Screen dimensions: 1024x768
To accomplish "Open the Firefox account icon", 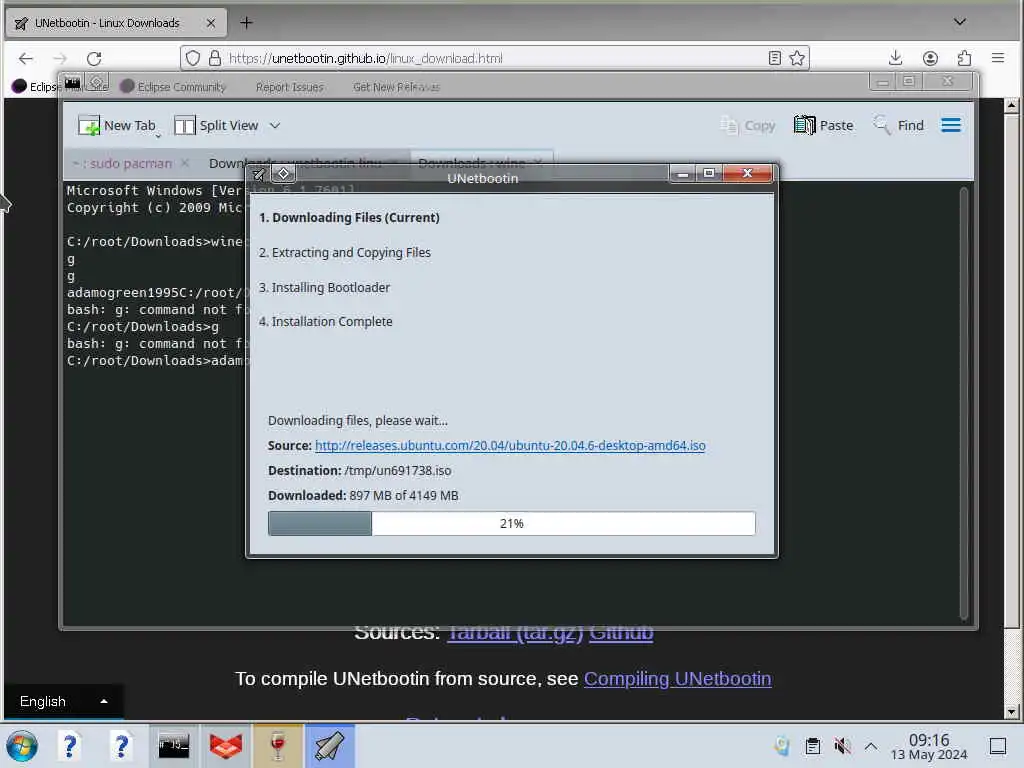I will [x=930, y=58].
